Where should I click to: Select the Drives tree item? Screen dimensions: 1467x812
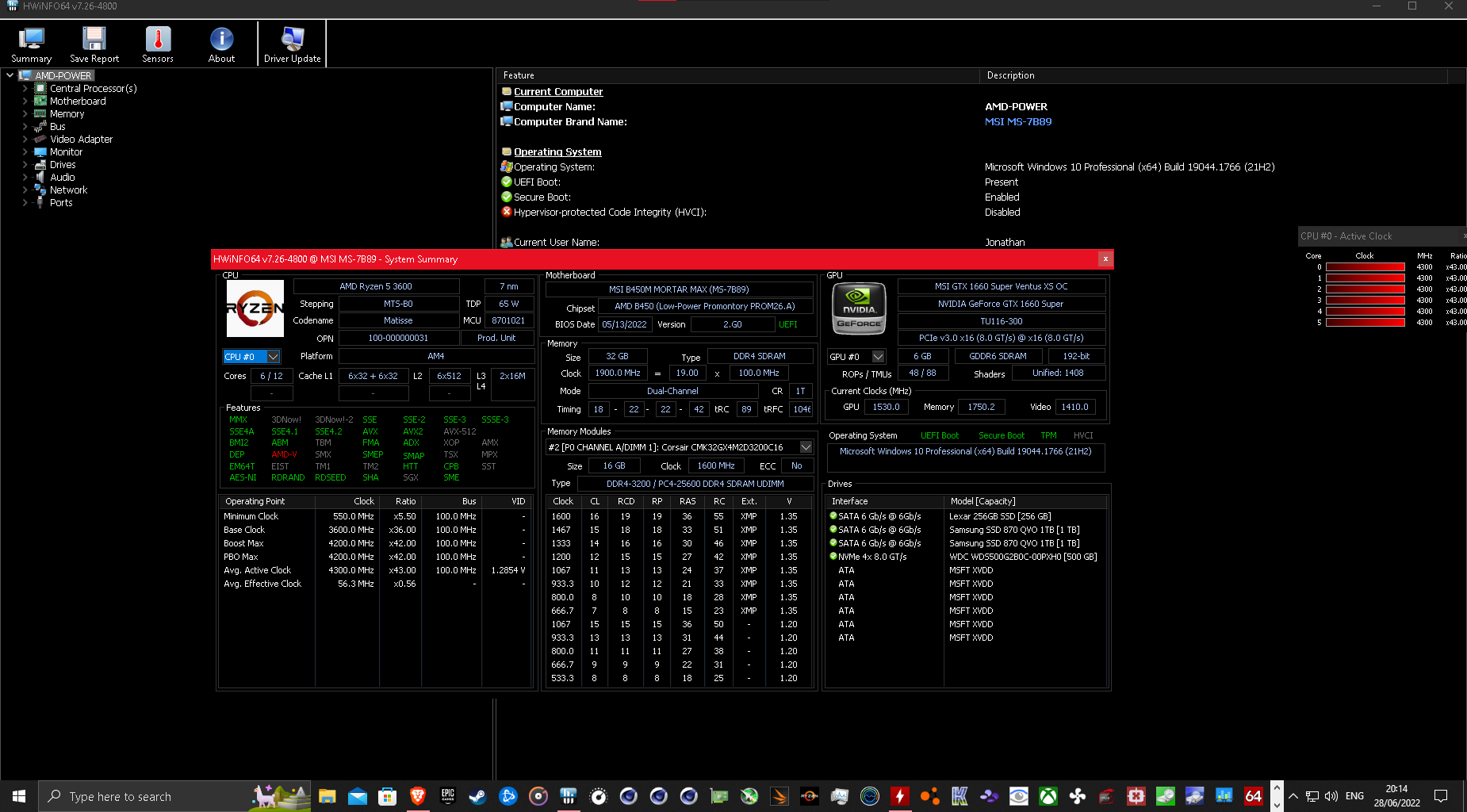(63, 164)
